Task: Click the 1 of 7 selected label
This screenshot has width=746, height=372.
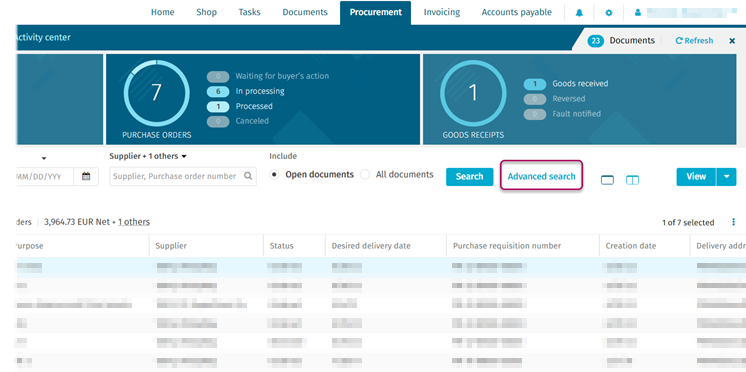Action: point(688,223)
